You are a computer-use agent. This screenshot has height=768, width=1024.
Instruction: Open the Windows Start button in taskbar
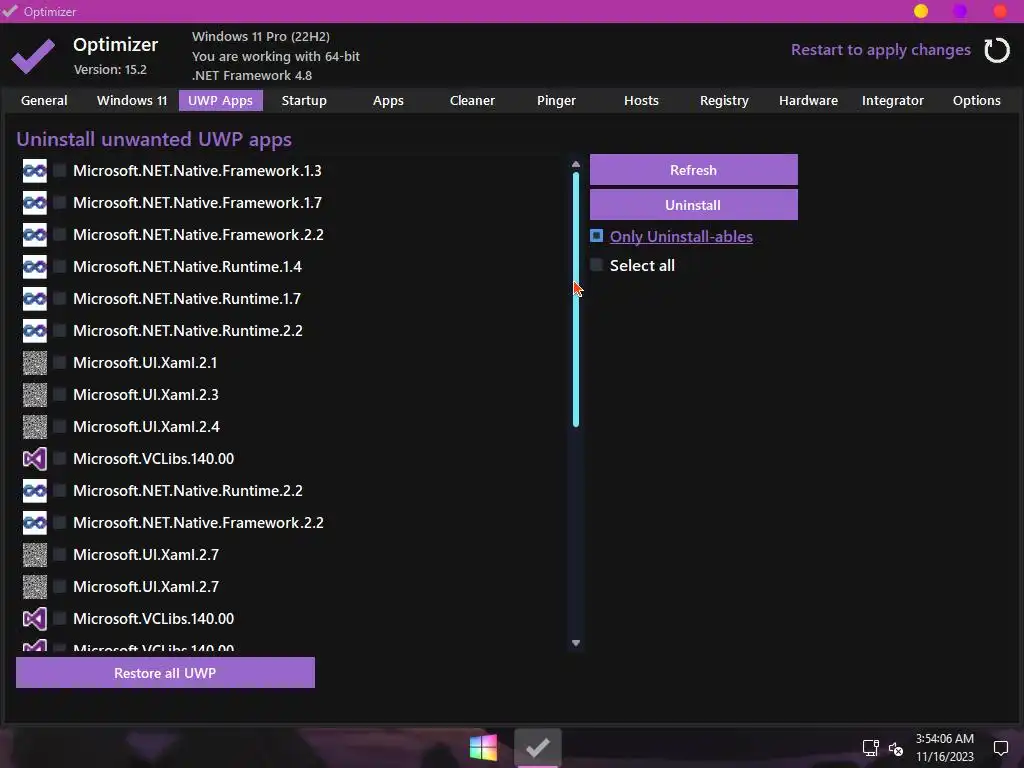483,747
